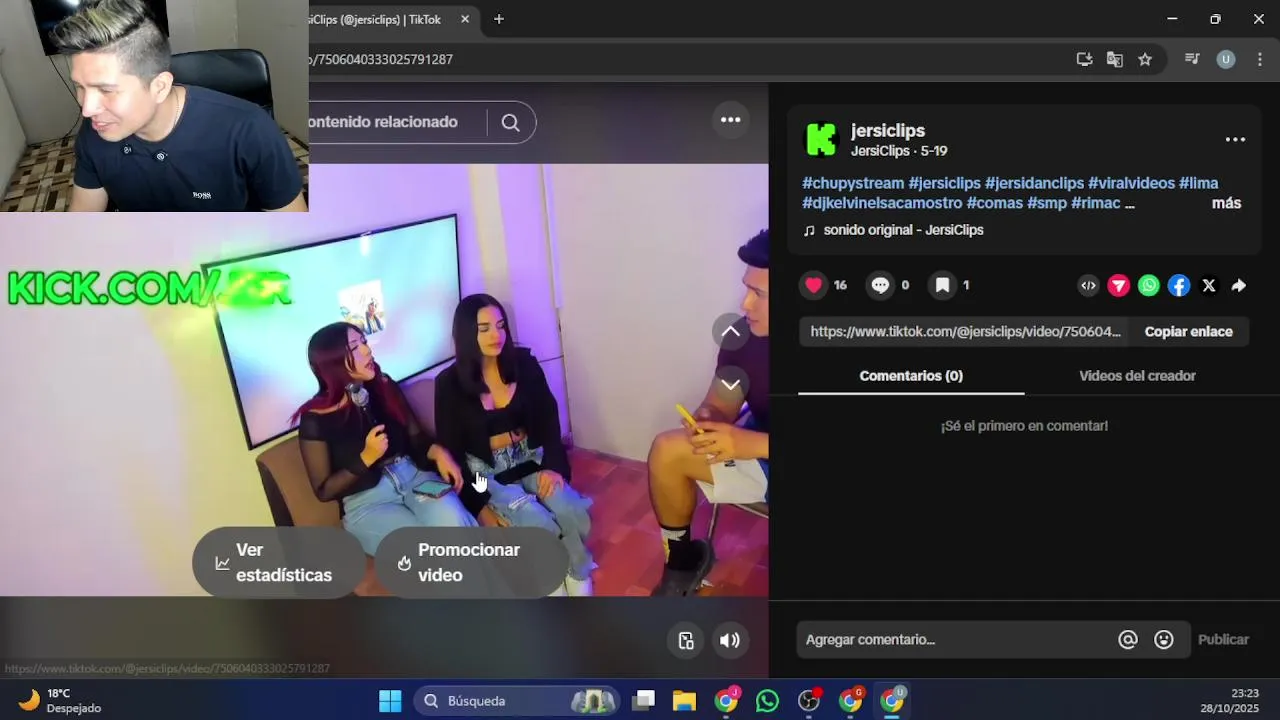Click the embed code icon

tap(1088, 286)
